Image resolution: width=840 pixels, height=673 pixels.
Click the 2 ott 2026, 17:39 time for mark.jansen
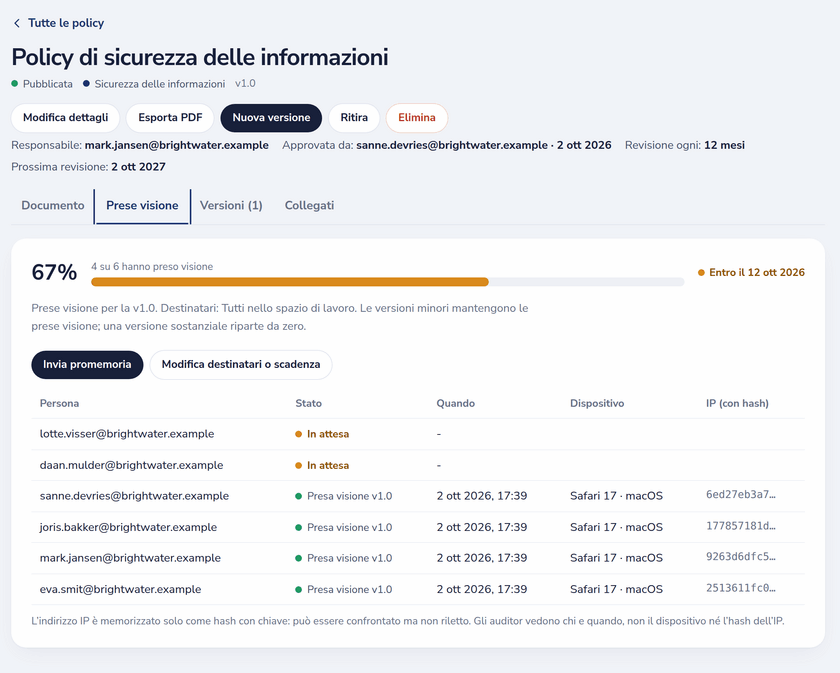pos(482,558)
